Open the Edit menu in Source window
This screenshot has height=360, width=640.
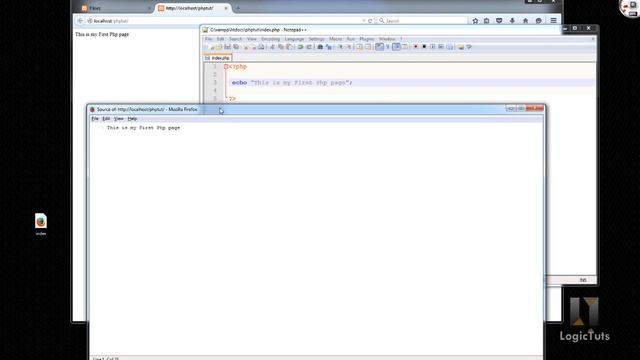coord(106,119)
